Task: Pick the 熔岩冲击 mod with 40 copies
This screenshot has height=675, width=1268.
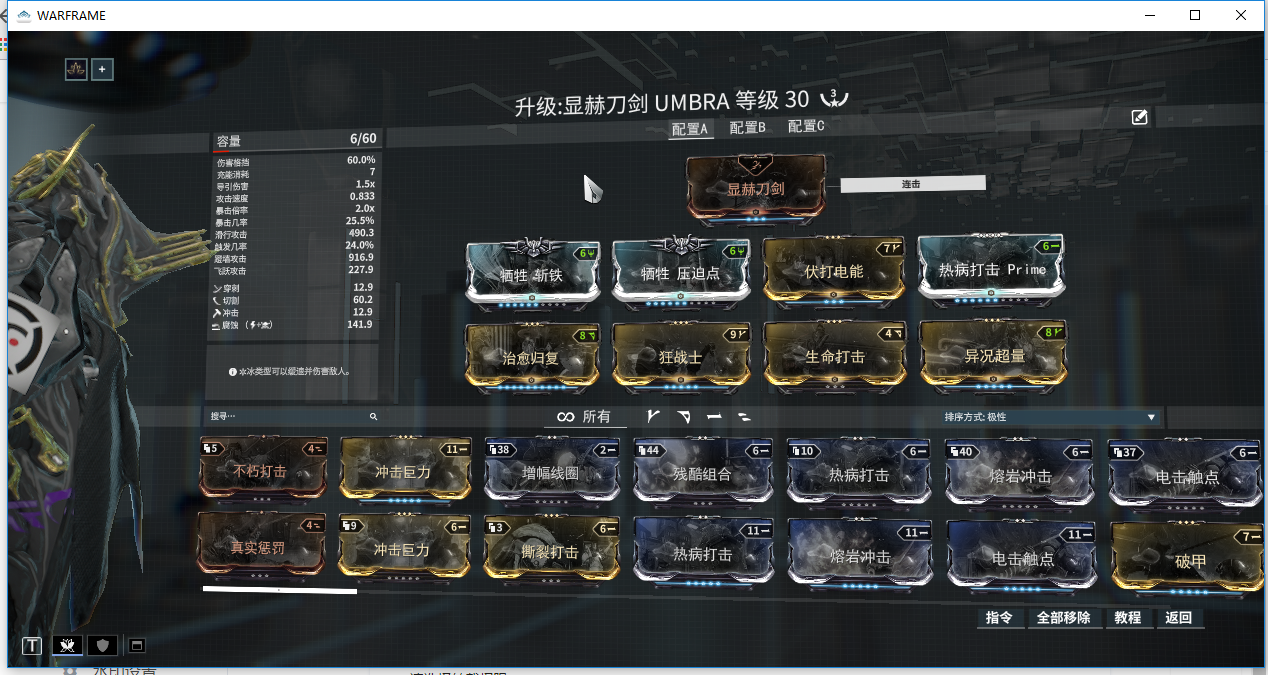Action: (x=1018, y=474)
